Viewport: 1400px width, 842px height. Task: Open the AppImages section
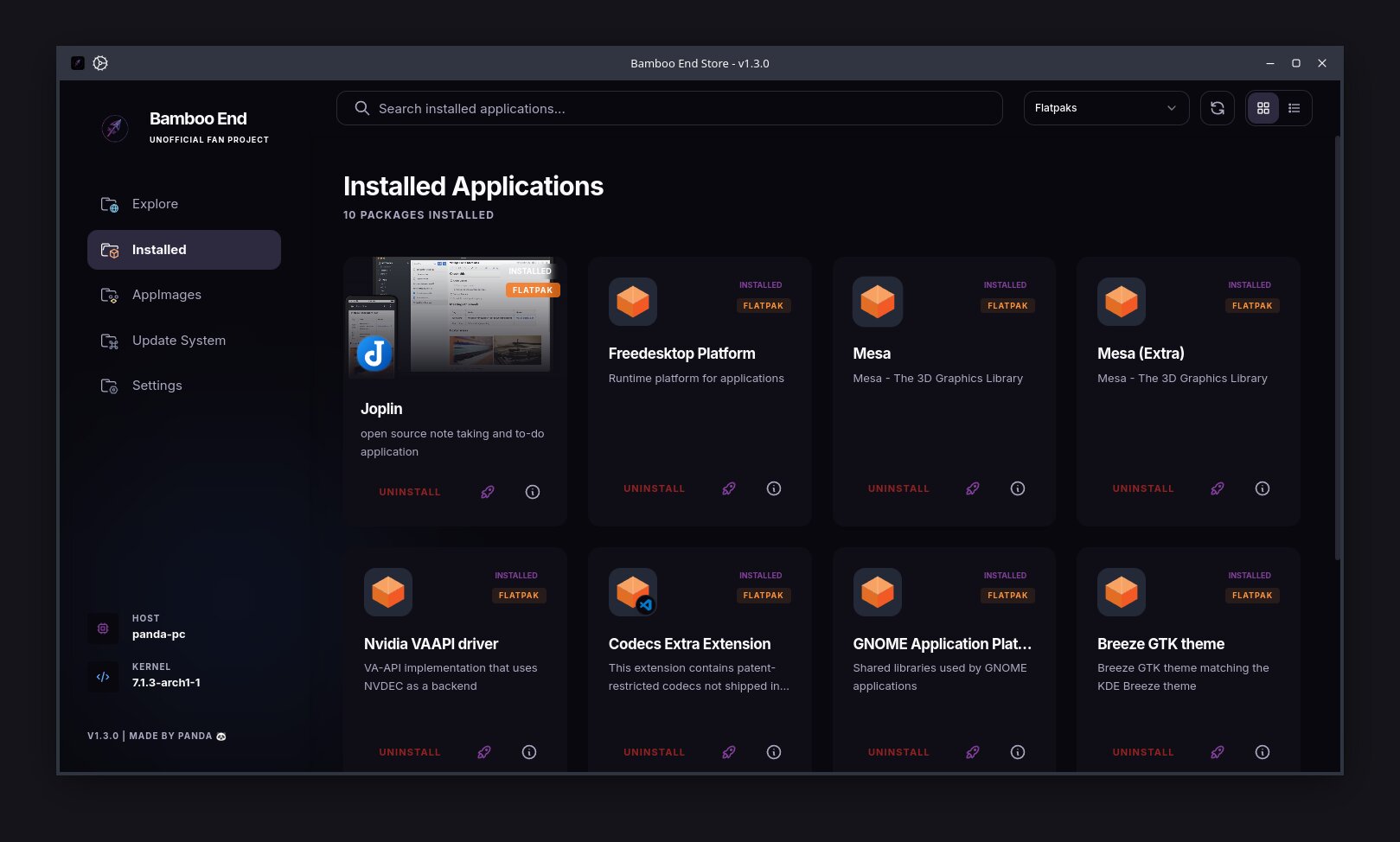pos(184,295)
